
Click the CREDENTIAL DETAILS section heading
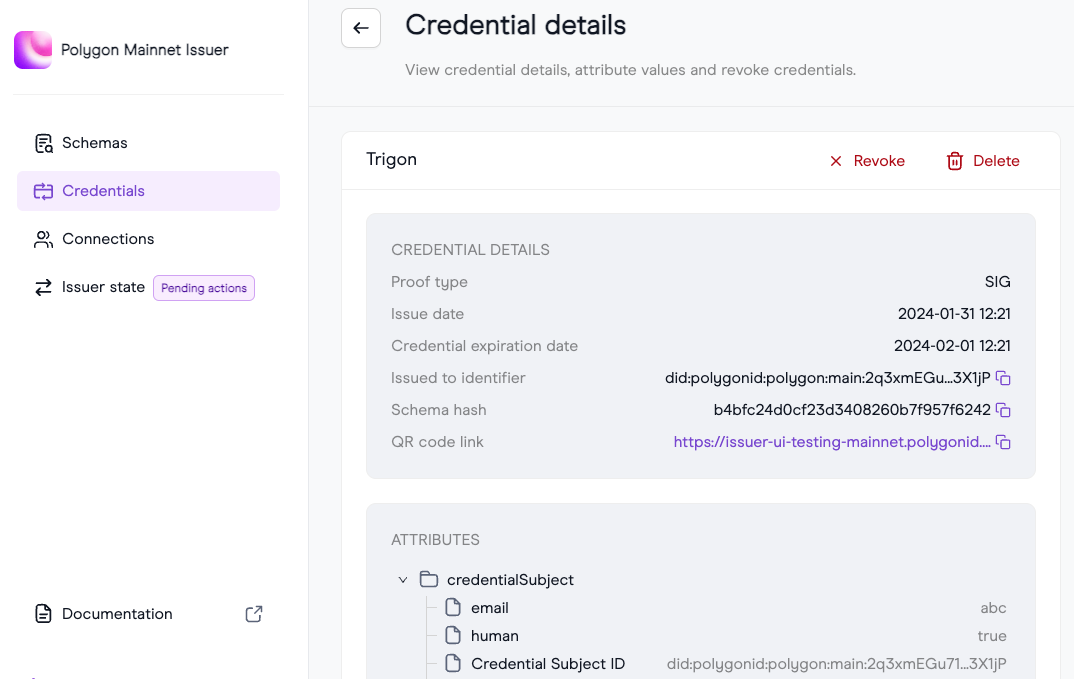pos(470,250)
